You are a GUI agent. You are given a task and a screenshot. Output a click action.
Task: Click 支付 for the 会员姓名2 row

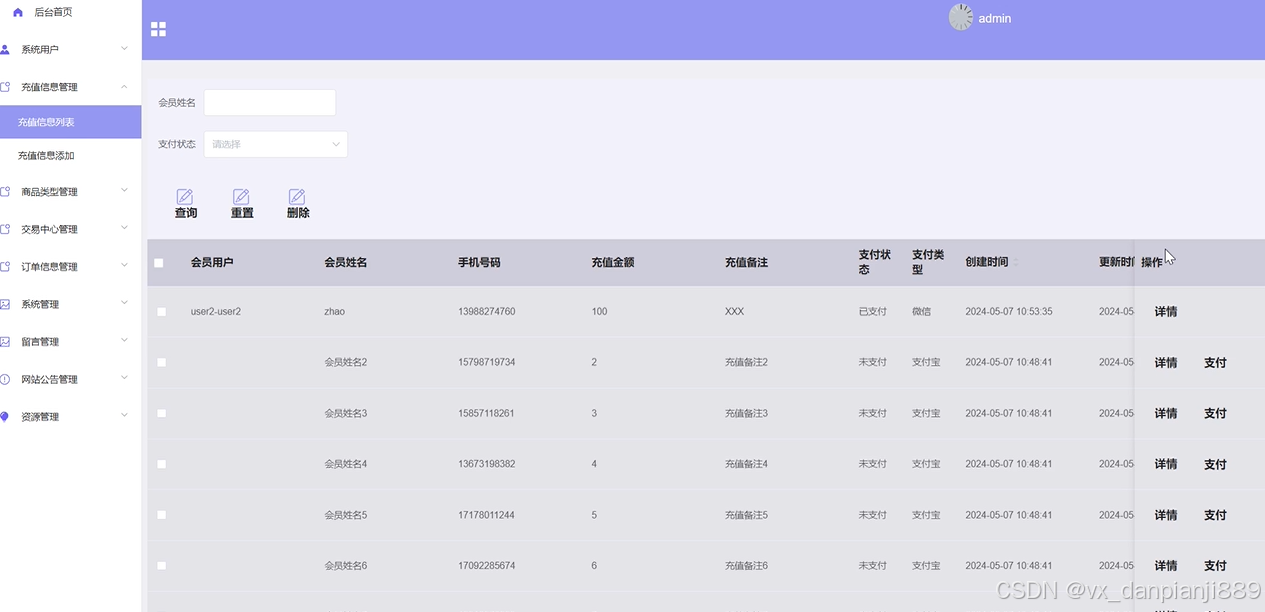pos(1215,363)
